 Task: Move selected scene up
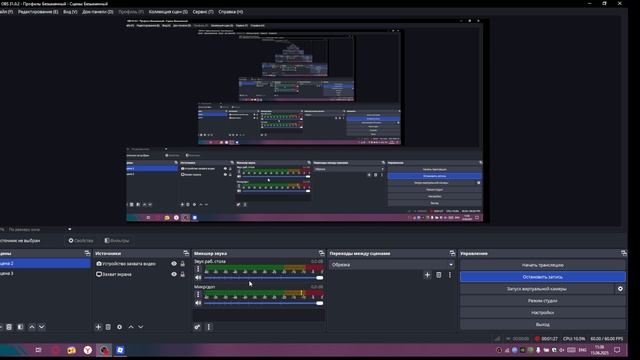32,327
